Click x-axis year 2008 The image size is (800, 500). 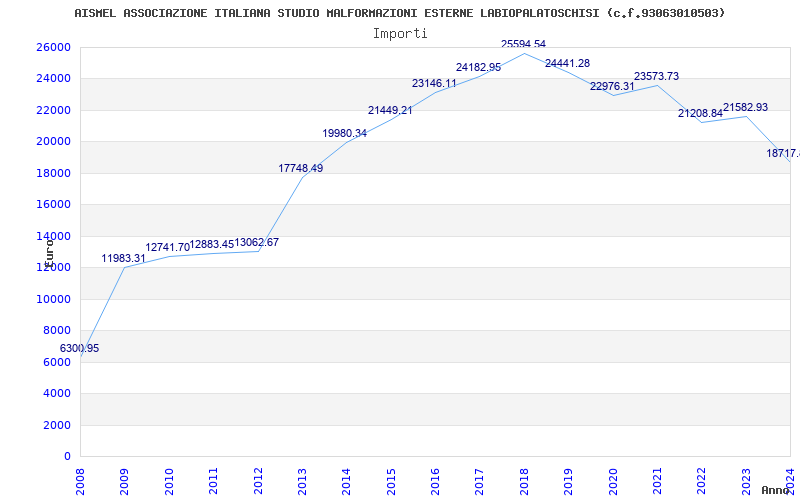pos(80,481)
